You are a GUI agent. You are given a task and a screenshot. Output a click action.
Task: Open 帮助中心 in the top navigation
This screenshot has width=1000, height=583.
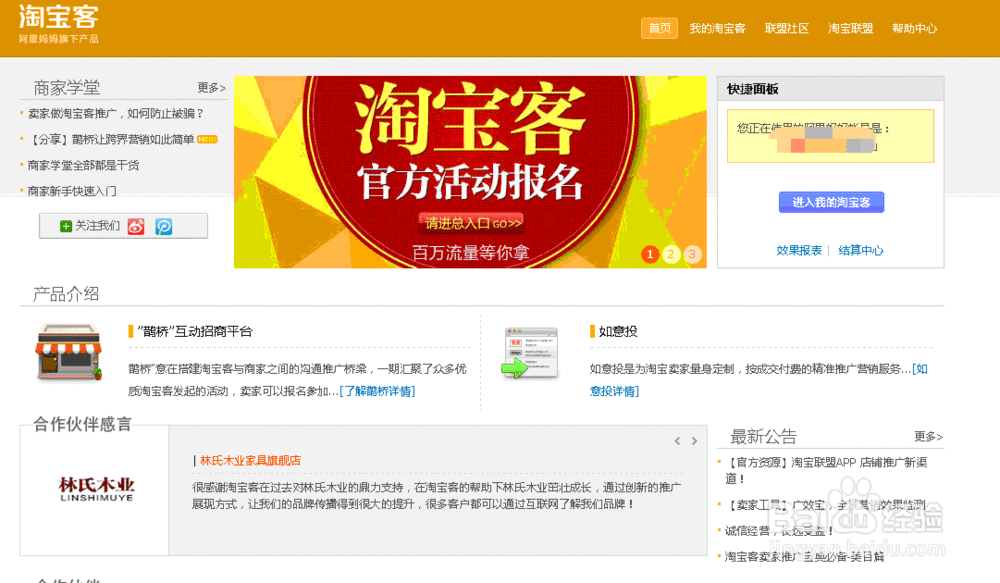point(915,29)
